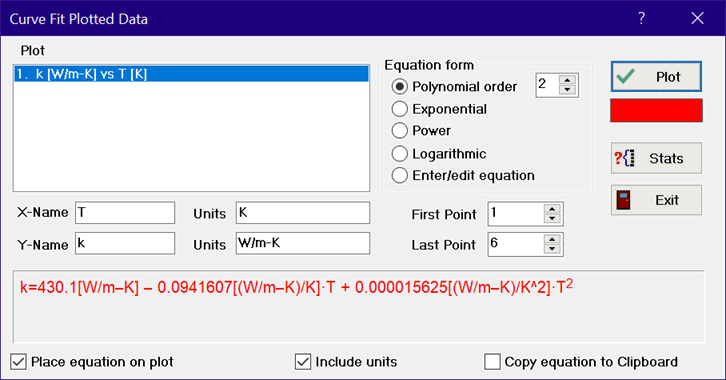
Task: Toggle Place equation on plot checkbox
Action: click(x=19, y=361)
